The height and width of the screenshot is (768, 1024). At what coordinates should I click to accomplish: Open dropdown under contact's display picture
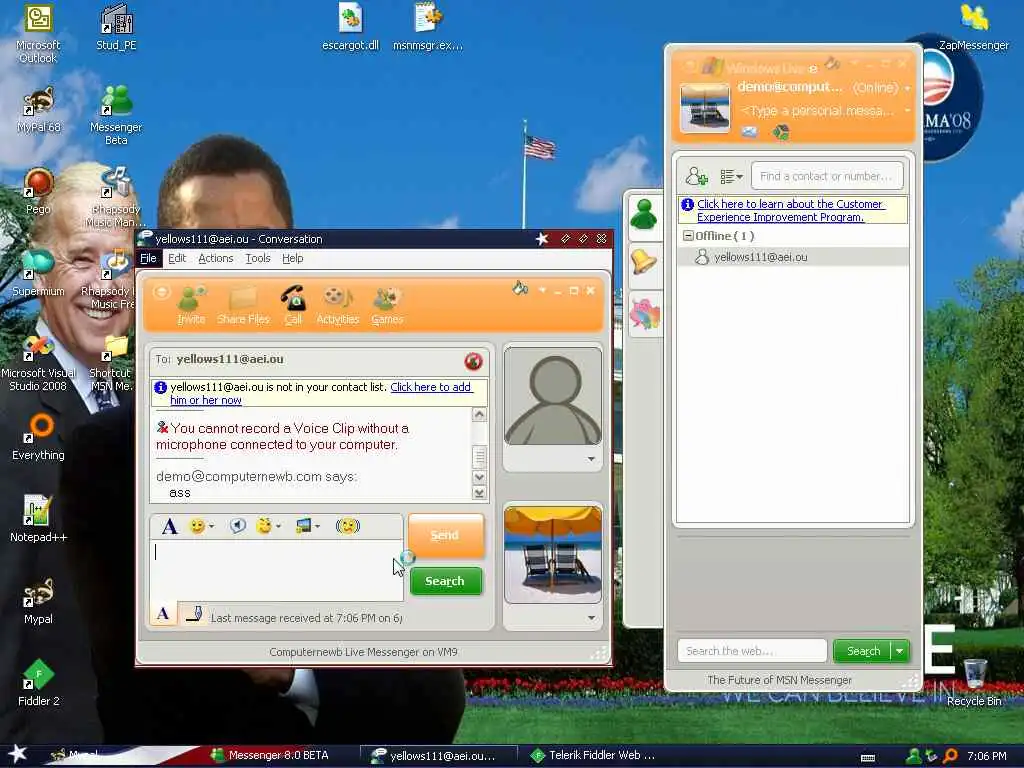point(591,459)
